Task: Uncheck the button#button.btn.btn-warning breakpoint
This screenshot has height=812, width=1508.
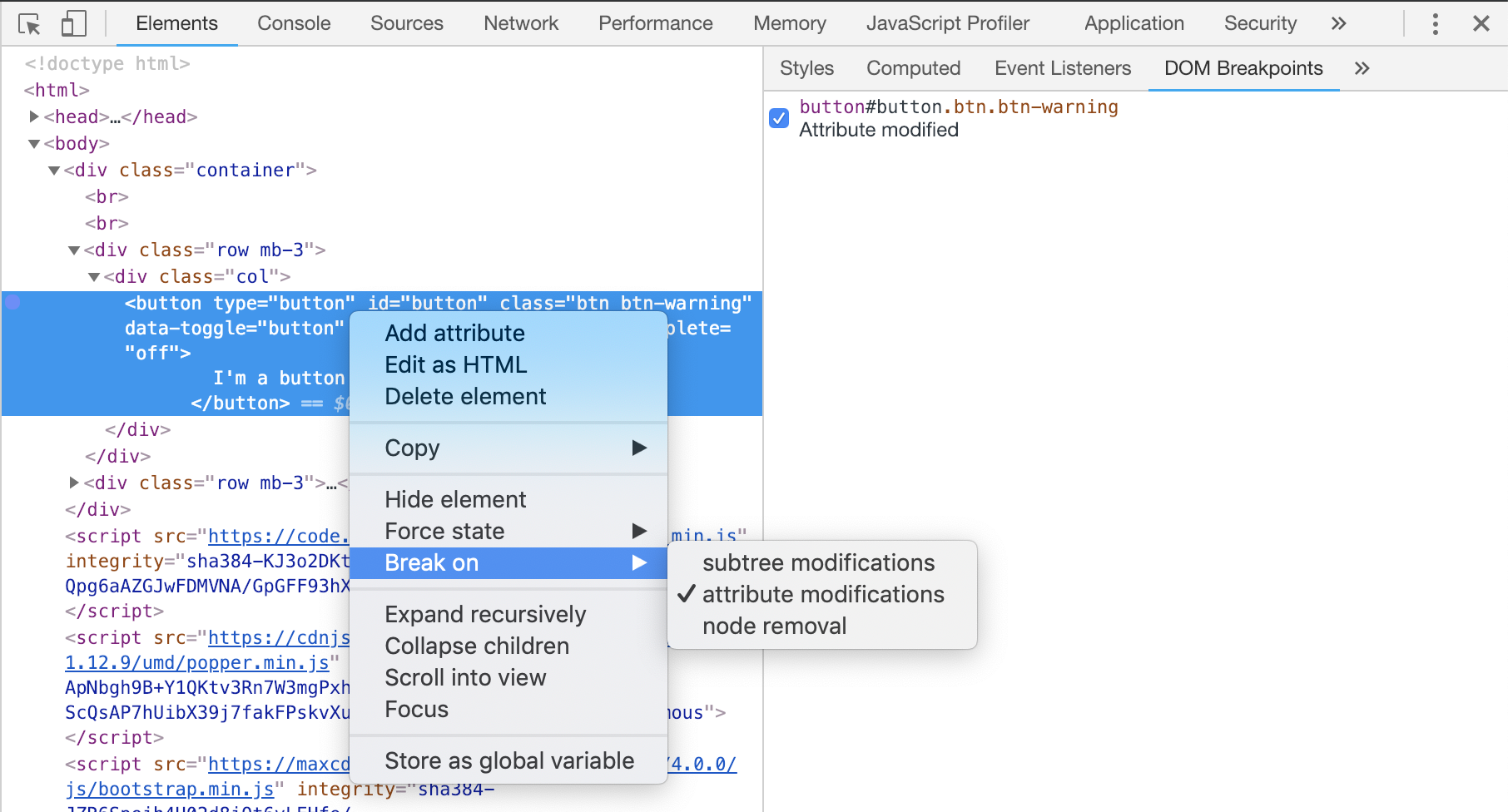Action: (779, 118)
